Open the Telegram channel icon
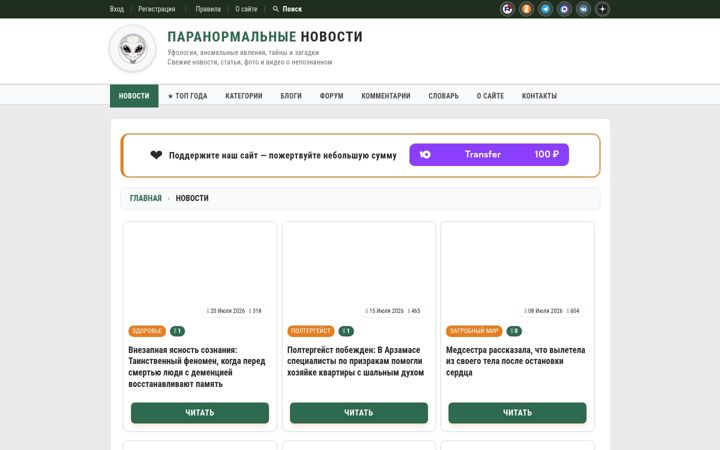Viewport: 720px width, 450px height. [546, 9]
